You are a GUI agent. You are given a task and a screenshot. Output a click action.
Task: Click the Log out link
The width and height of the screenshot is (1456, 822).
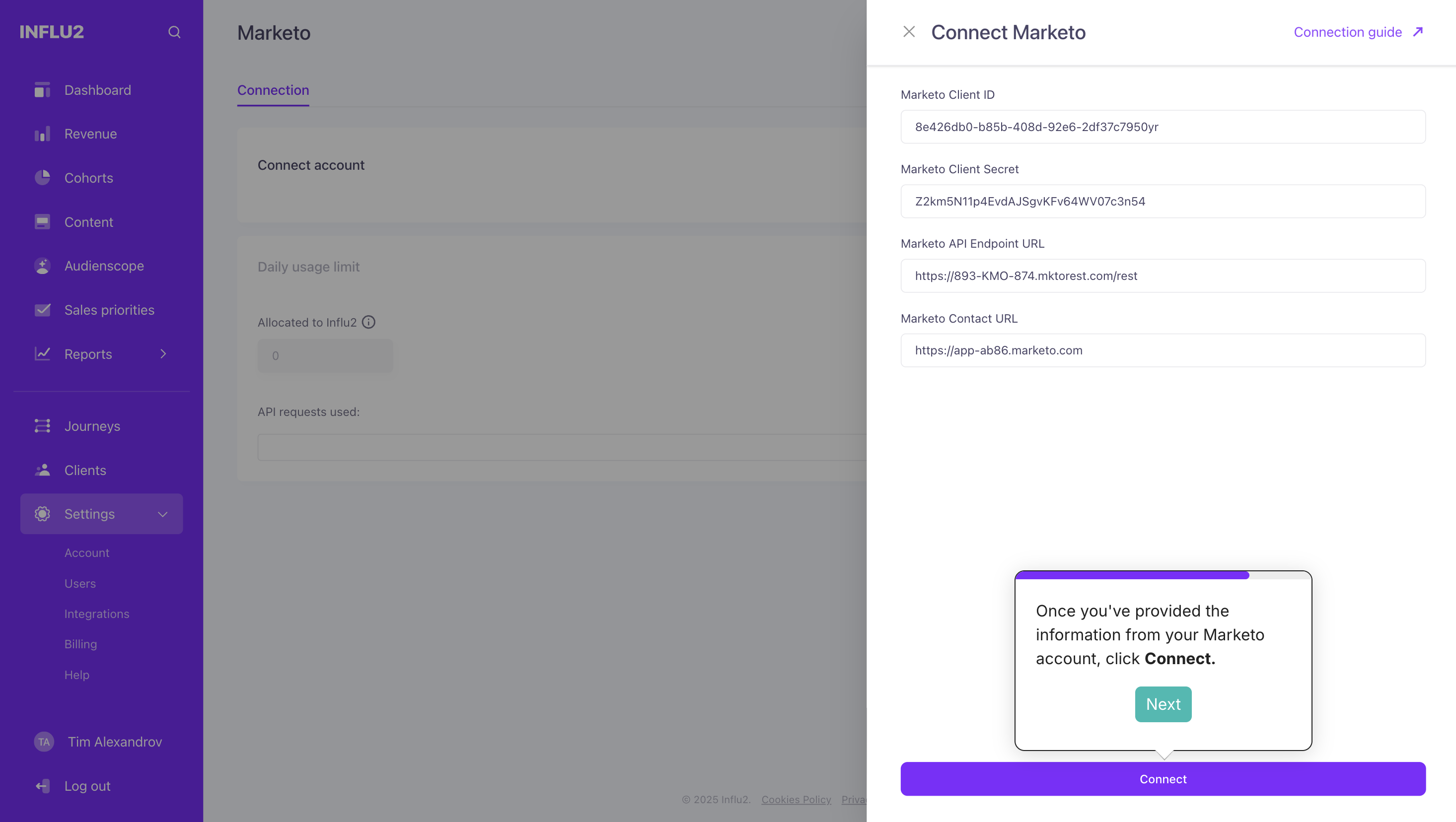coord(87,786)
